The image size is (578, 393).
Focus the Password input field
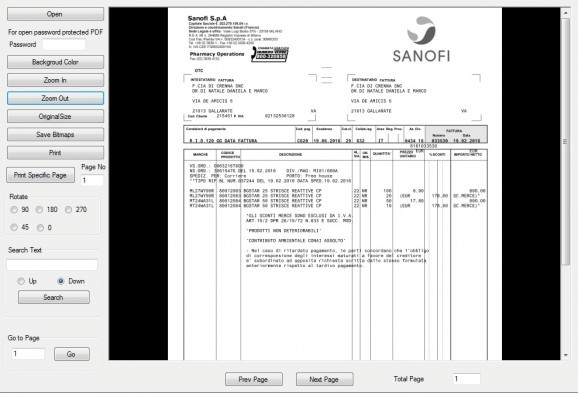(64, 45)
